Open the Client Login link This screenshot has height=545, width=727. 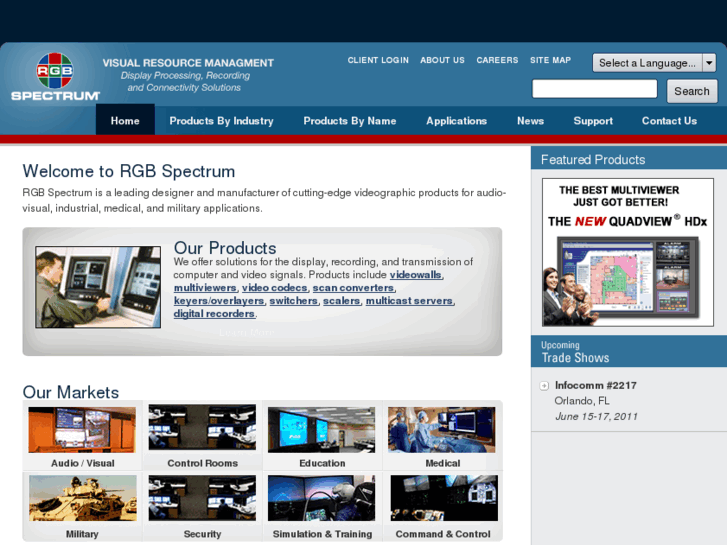coord(378,60)
